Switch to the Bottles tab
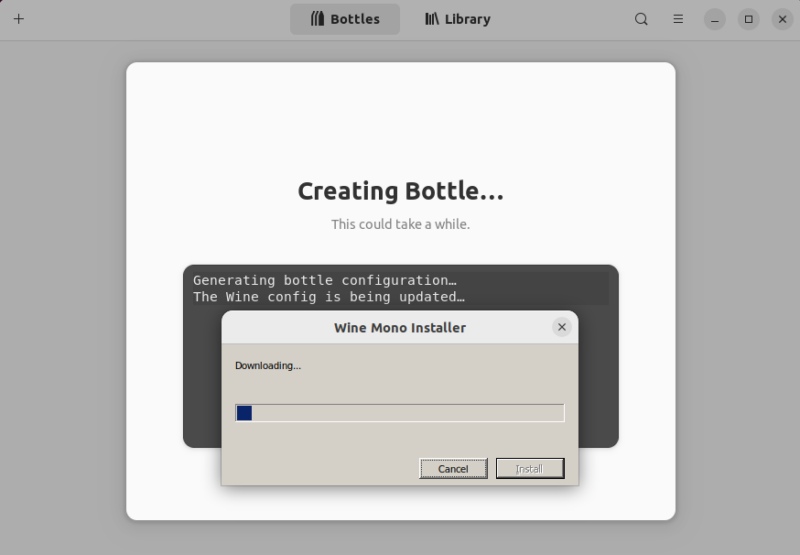The height and width of the screenshot is (555, 800). click(x=345, y=19)
